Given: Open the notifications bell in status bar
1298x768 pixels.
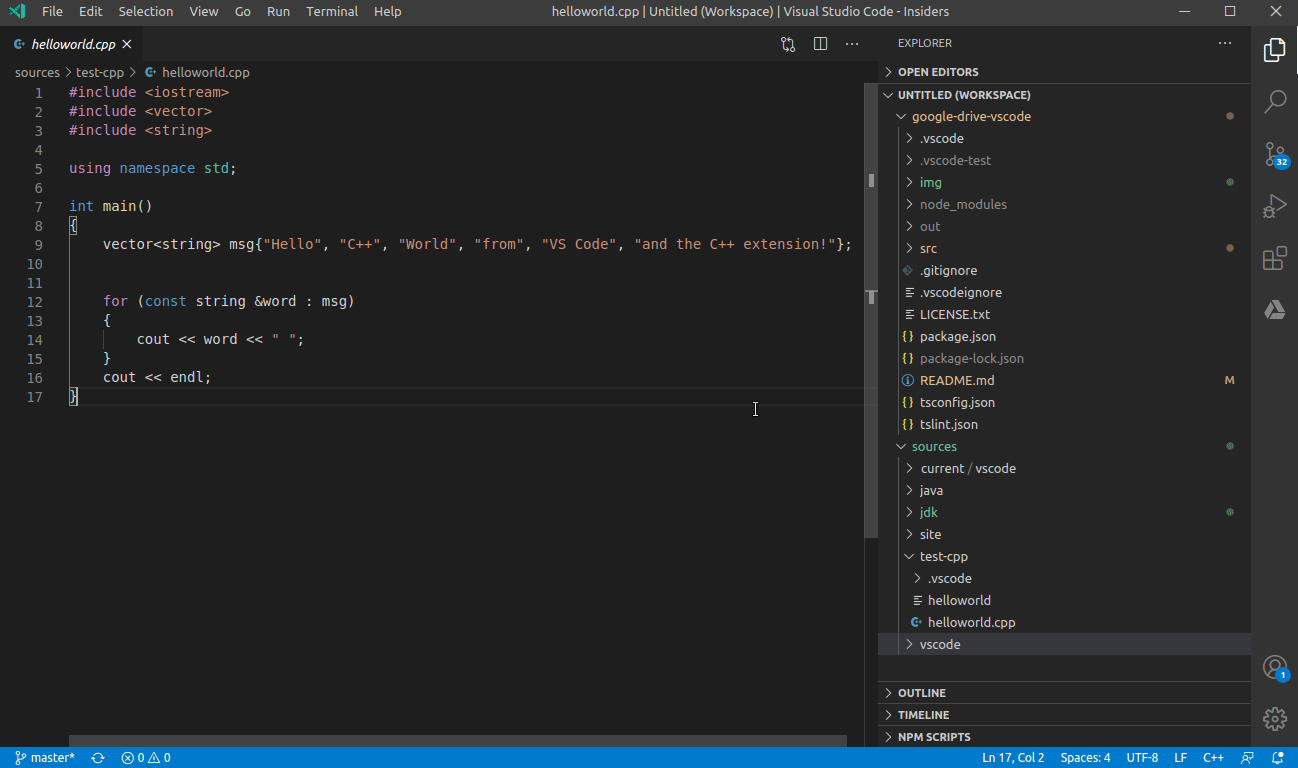Looking at the screenshot, I should pos(1277,758).
